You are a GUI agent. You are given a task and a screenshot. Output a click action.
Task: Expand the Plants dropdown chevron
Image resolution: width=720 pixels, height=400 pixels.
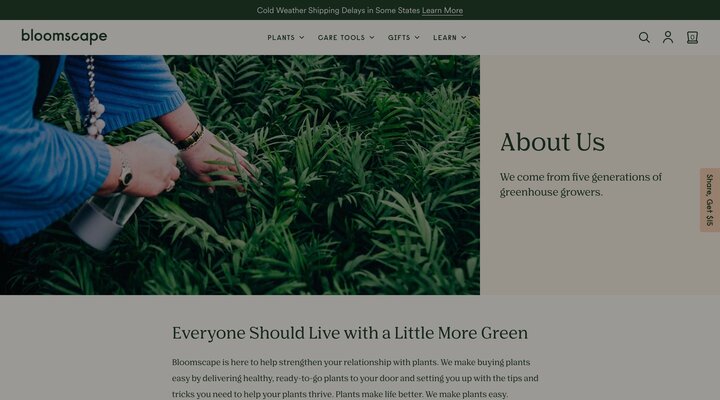(x=302, y=38)
